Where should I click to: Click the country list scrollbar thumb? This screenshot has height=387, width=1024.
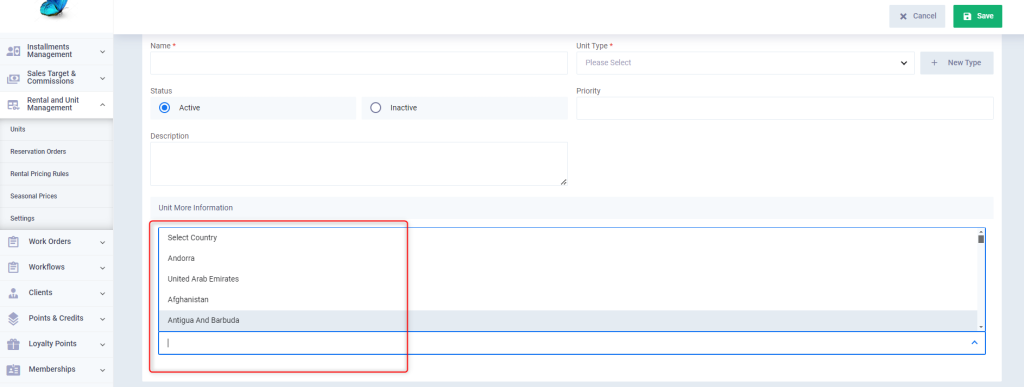click(981, 239)
